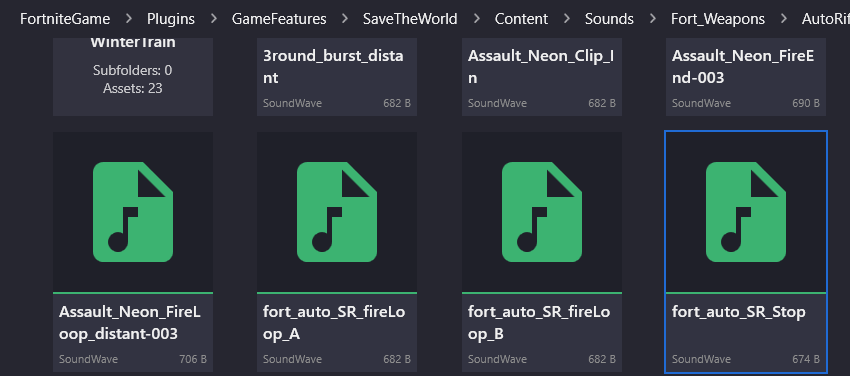The height and width of the screenshot is (376, 850).
Task: Click SoundWave type under Assault_Neon_Clip_In
Action: tap(497, 103)
